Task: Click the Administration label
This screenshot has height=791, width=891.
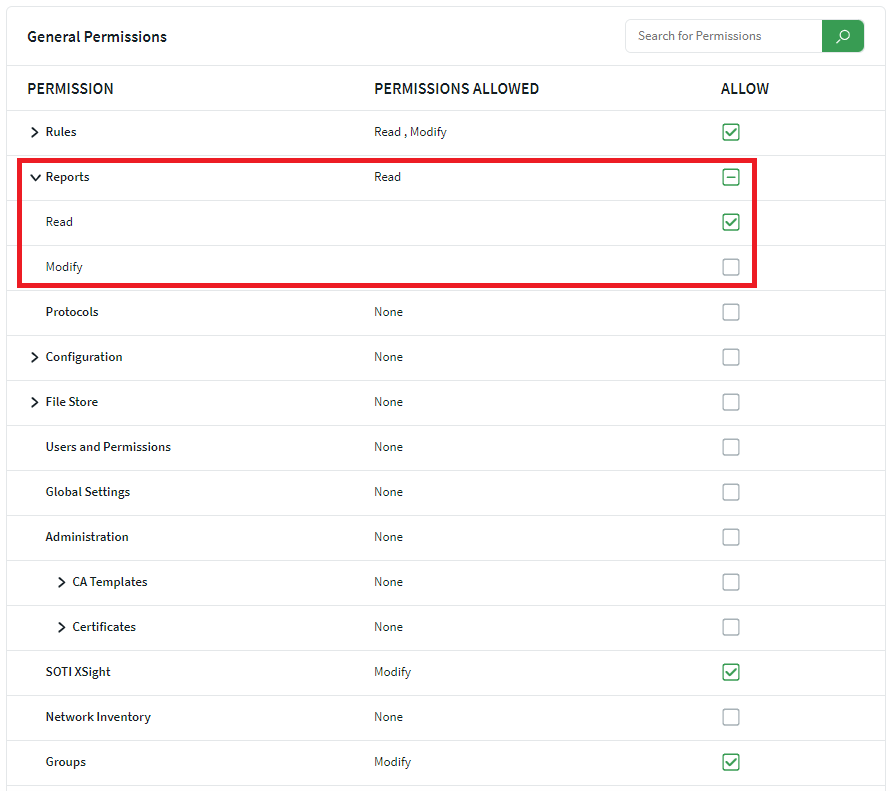Action: pos(87,537)
